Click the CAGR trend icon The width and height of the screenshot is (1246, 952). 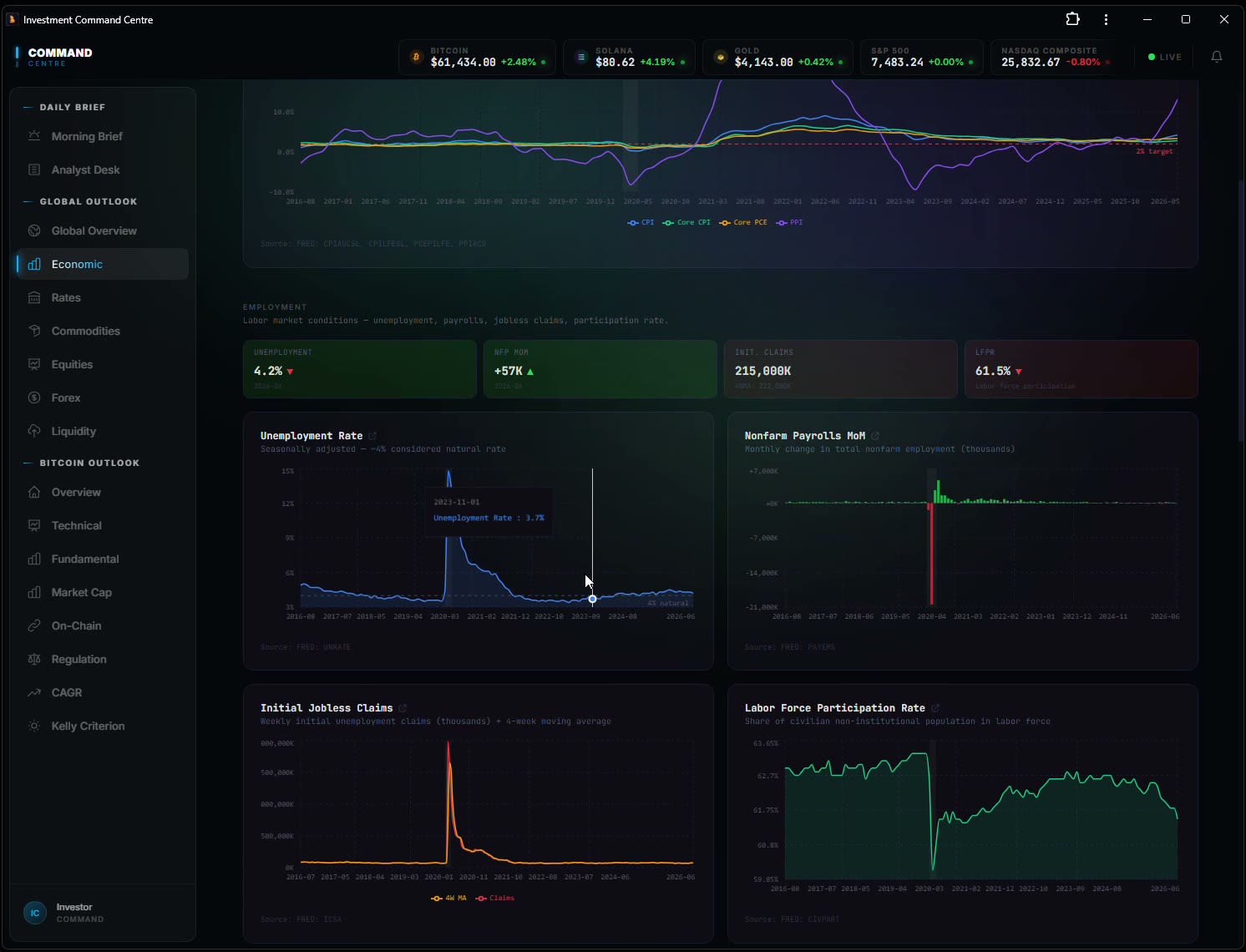[34, 692]
